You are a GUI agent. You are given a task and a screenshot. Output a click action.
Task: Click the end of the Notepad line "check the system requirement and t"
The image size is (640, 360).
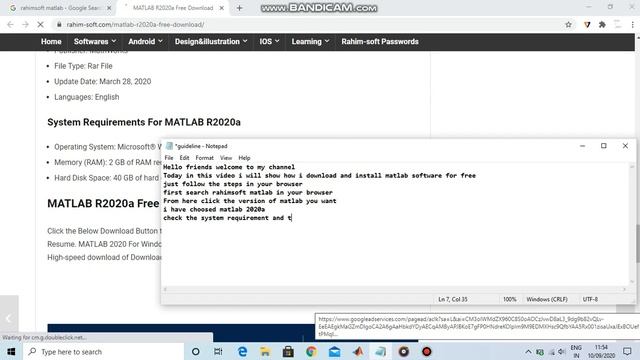[x=291, y=218]
